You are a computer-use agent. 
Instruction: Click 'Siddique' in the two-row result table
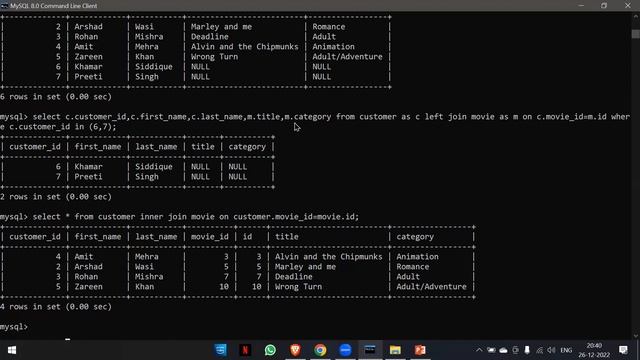[153, 167]
